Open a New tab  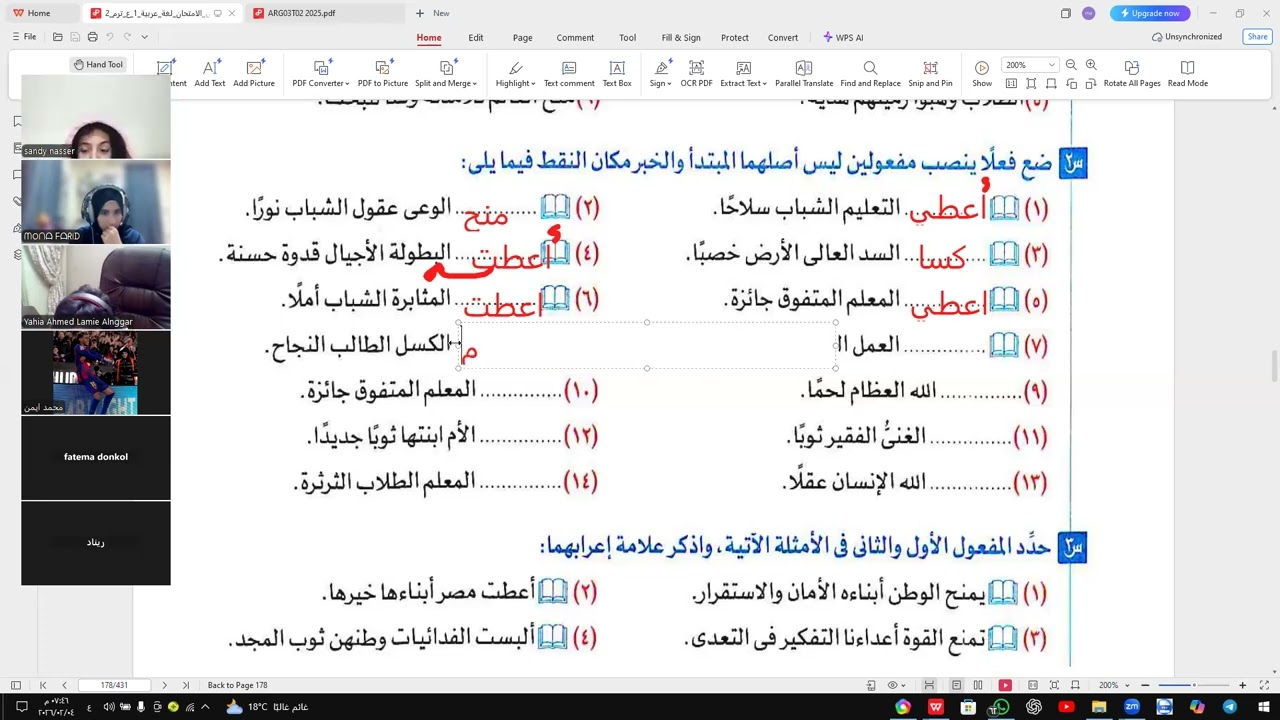coord(433,13)
